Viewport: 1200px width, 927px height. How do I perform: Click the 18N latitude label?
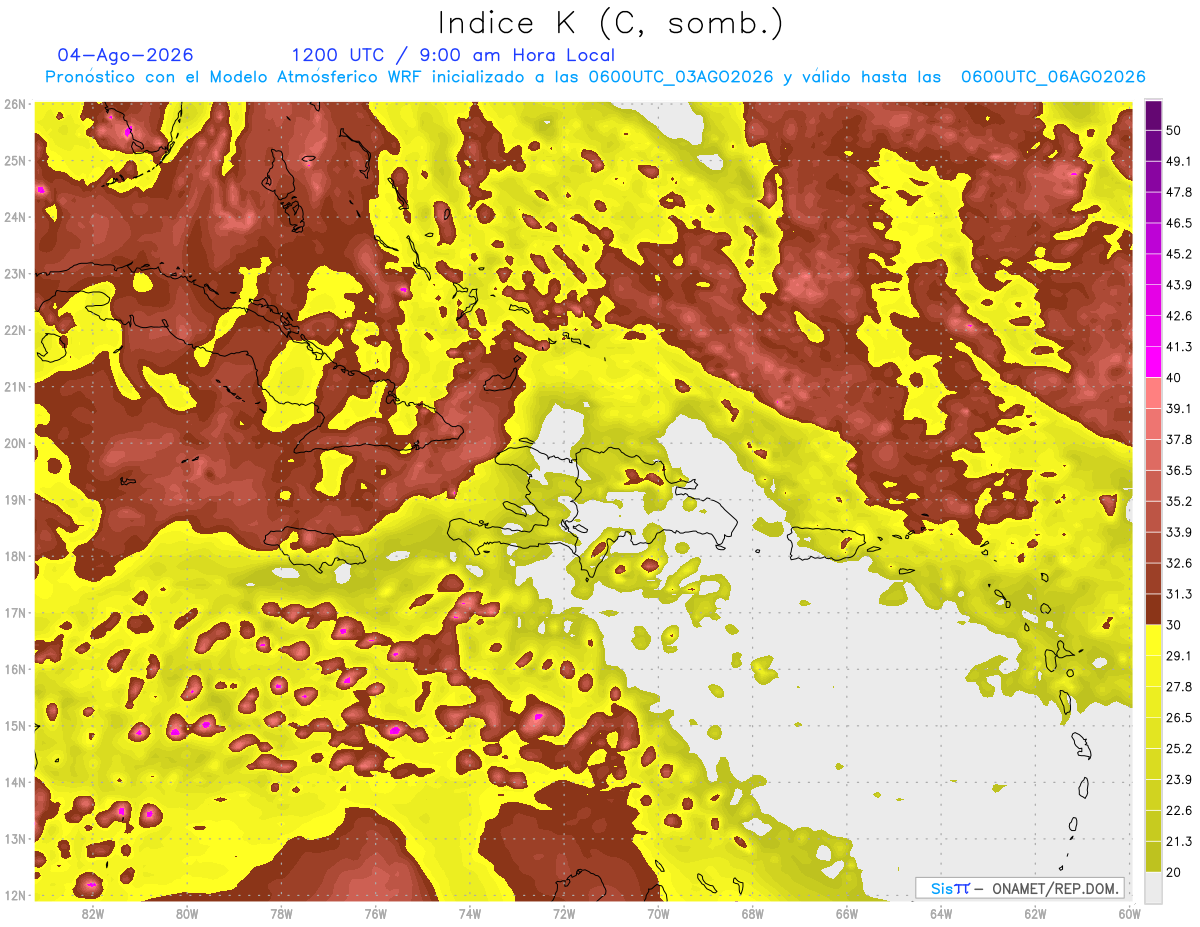click(x=15, y=556)
